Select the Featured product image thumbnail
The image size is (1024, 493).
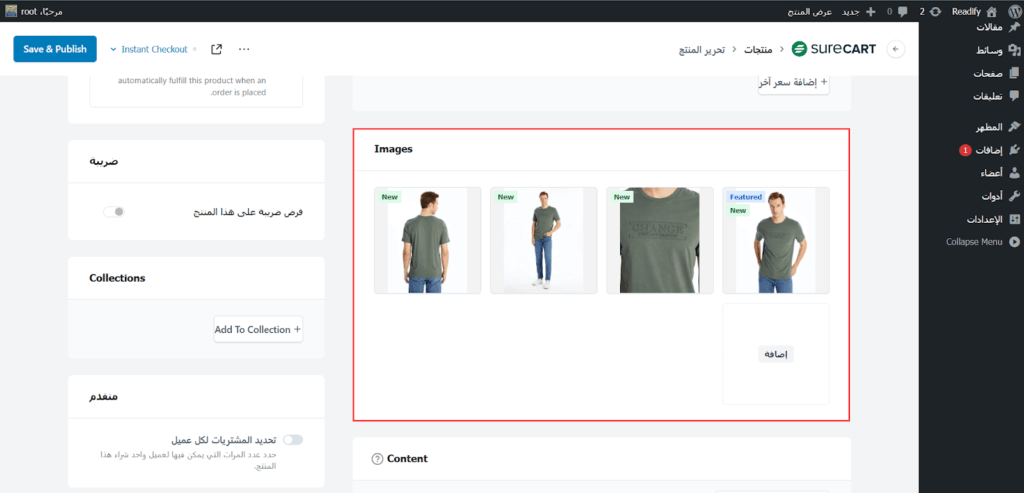775,240
